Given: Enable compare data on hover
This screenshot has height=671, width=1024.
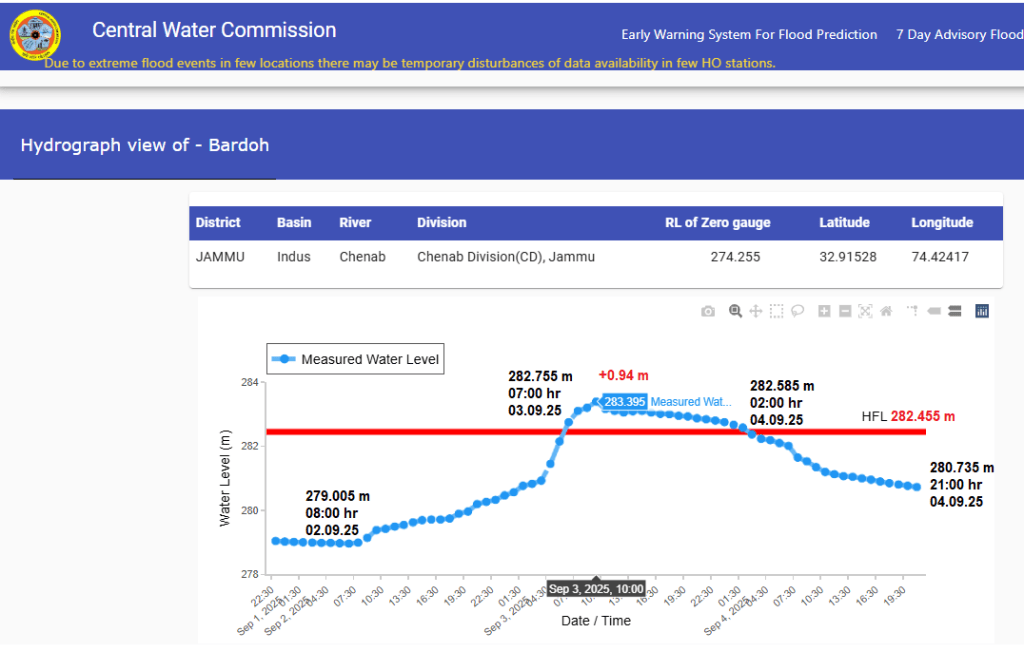Looking at the screenshot, I should [955, 311].
